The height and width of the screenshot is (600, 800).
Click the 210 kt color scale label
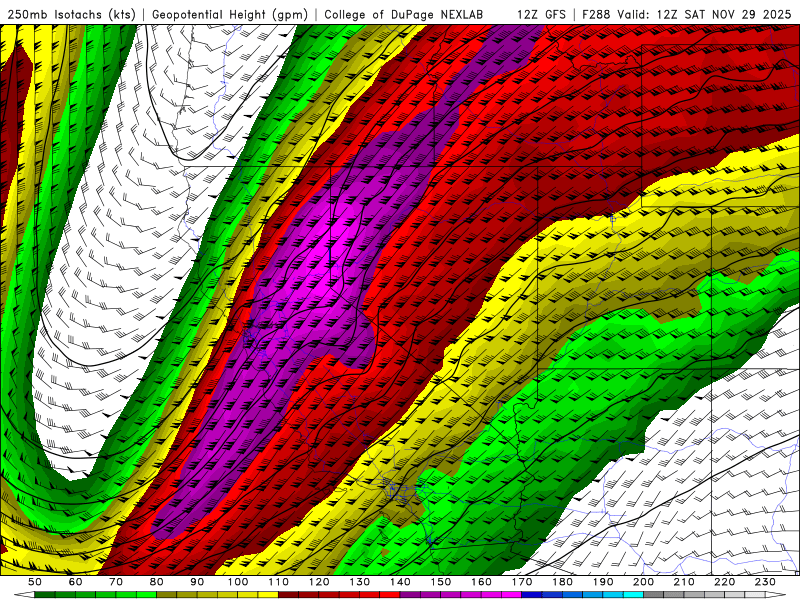pos(684,582)
